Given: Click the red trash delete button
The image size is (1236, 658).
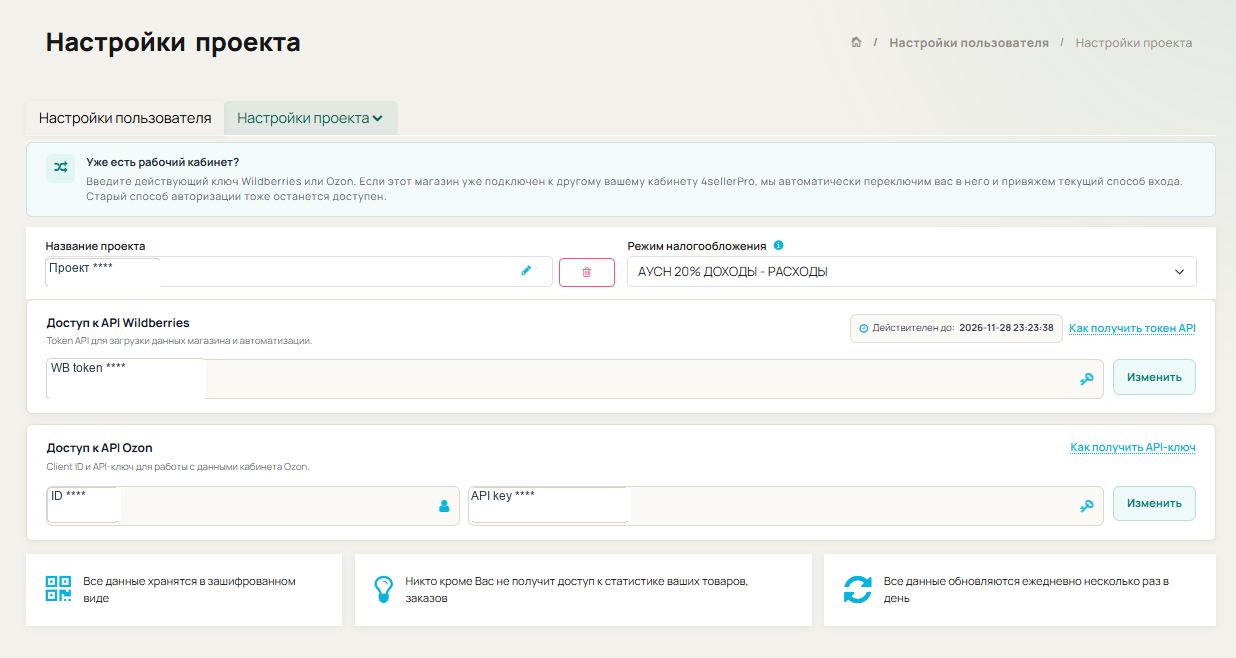Looking at the screenshot, I should [587, 272].
